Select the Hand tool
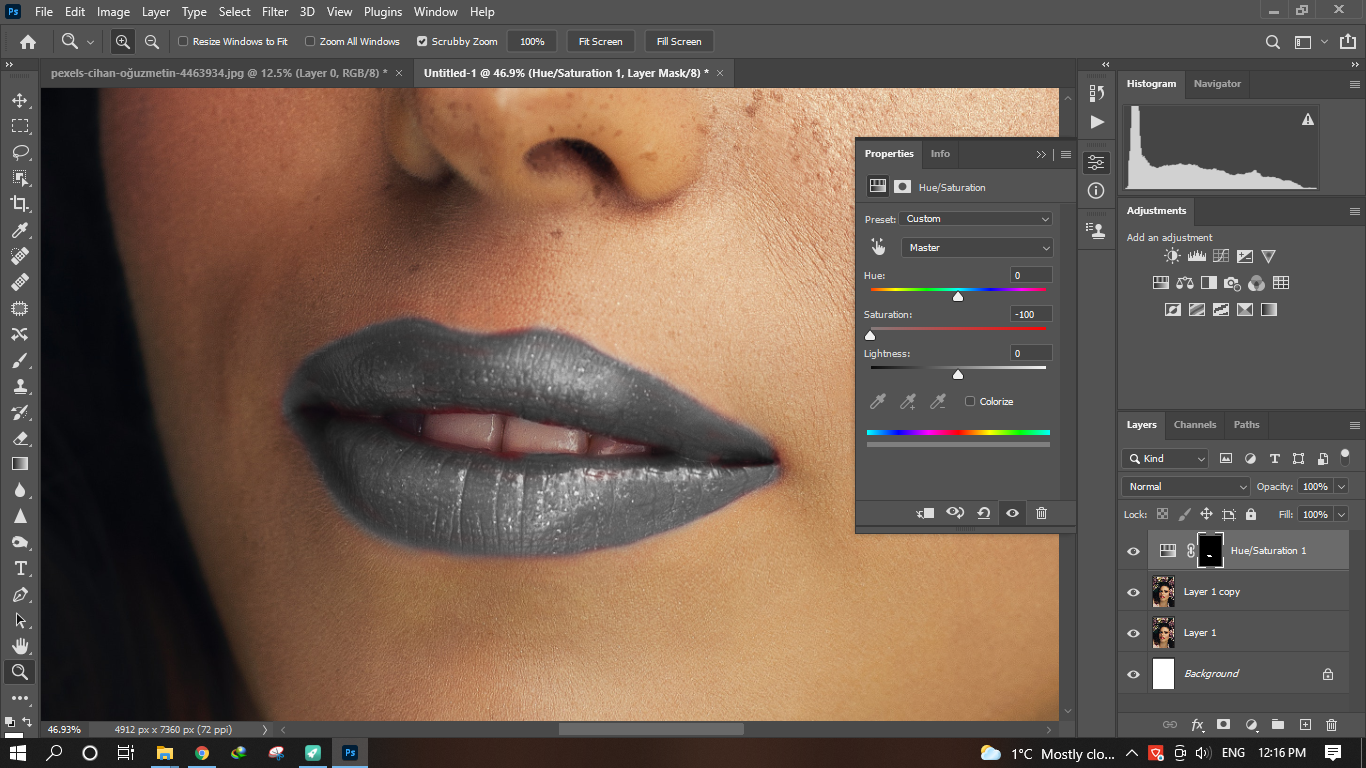 (x=20, y=646)
